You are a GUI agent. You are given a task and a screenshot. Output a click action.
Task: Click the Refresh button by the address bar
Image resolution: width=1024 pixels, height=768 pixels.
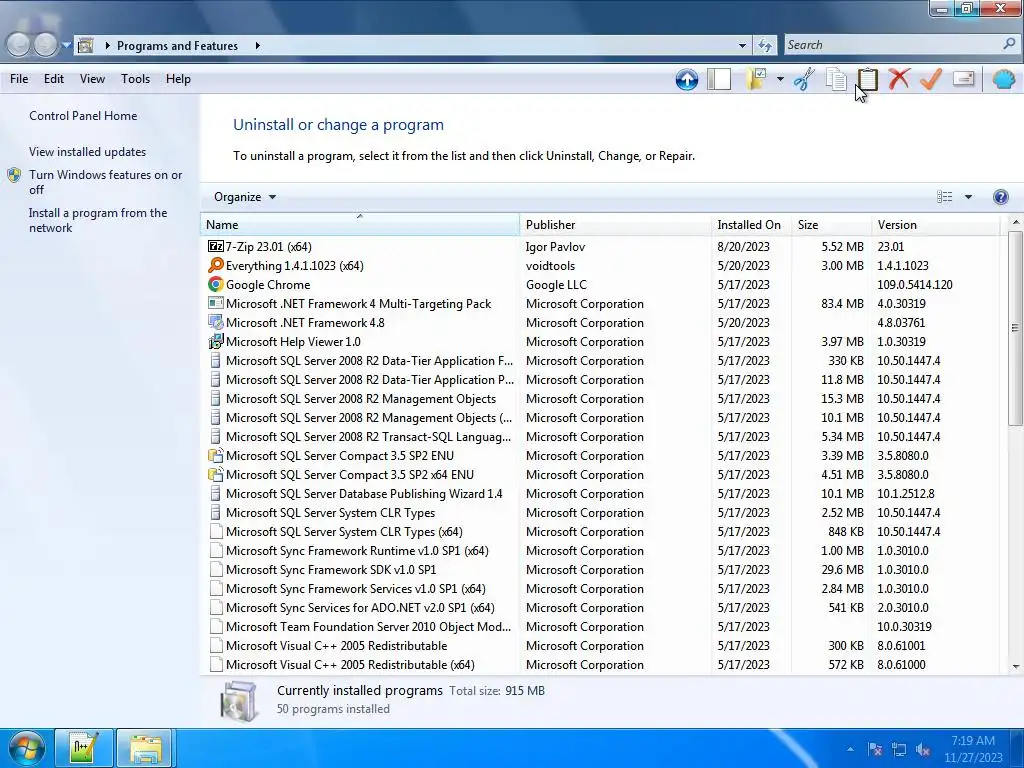coord(765,45)
